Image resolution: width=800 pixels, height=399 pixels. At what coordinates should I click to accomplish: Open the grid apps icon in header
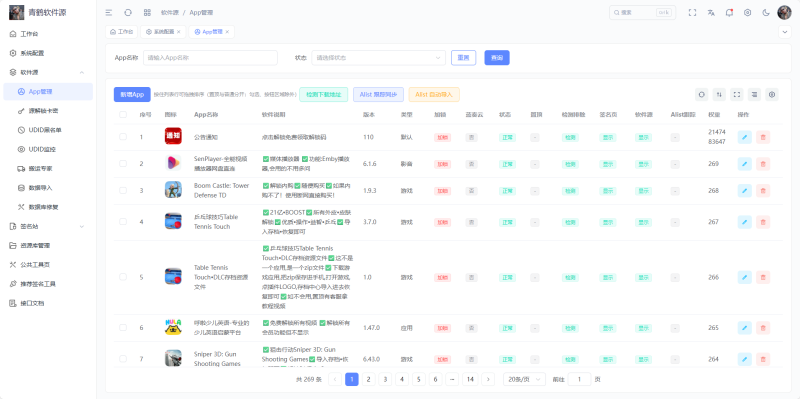click(147, 13)
